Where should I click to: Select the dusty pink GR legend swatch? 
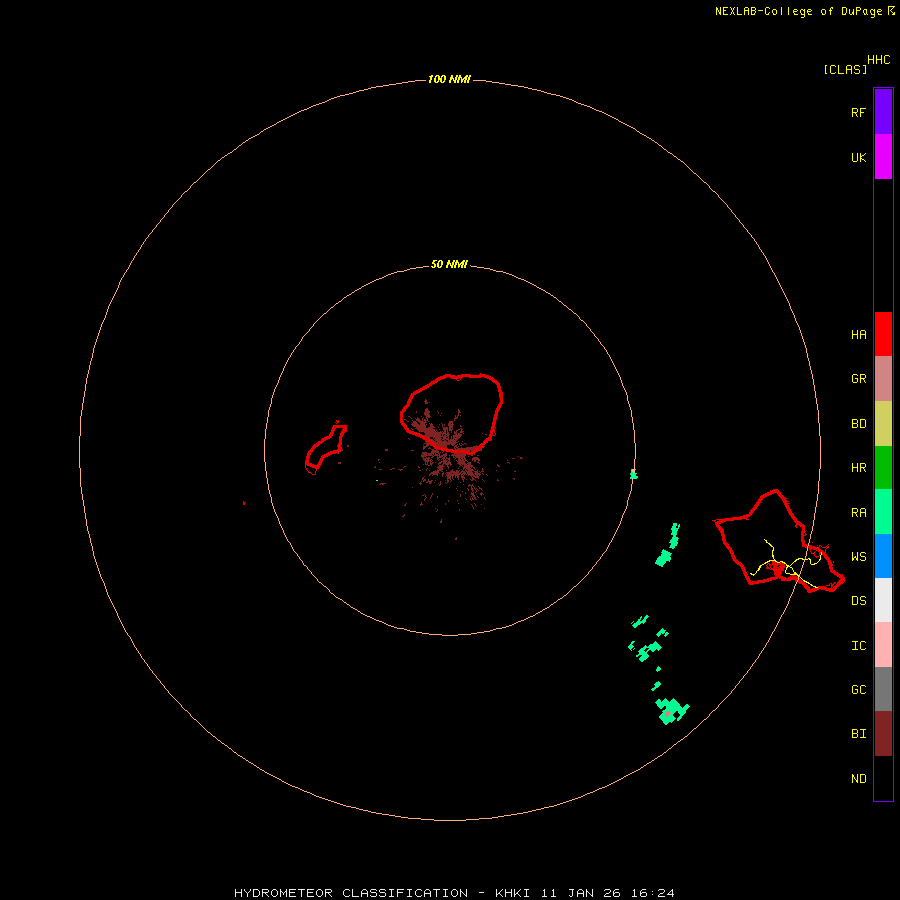pyautogui.click(x=883, y=378)
